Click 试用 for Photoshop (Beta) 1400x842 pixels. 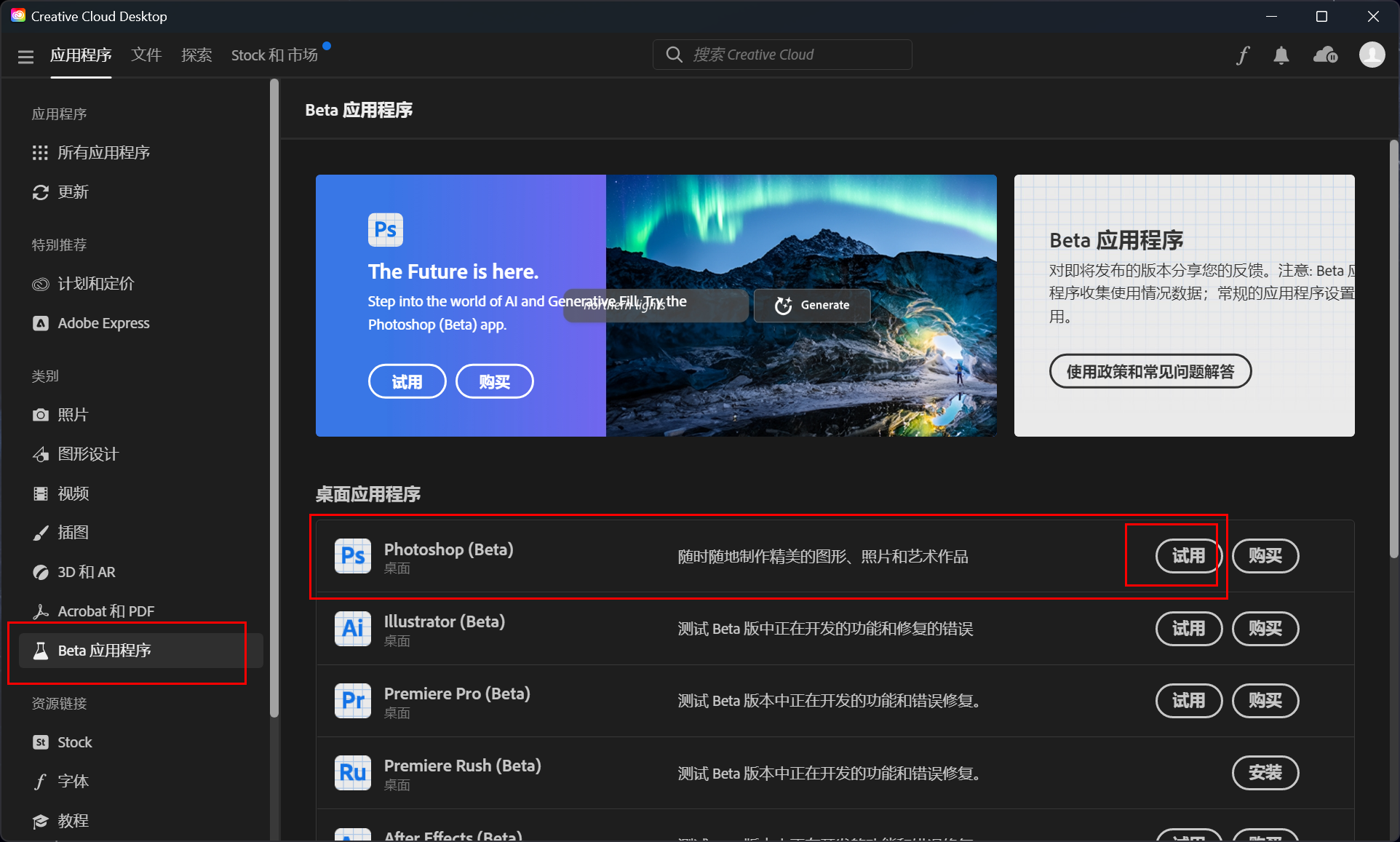pyautogui.click(x=1188, y=556)
